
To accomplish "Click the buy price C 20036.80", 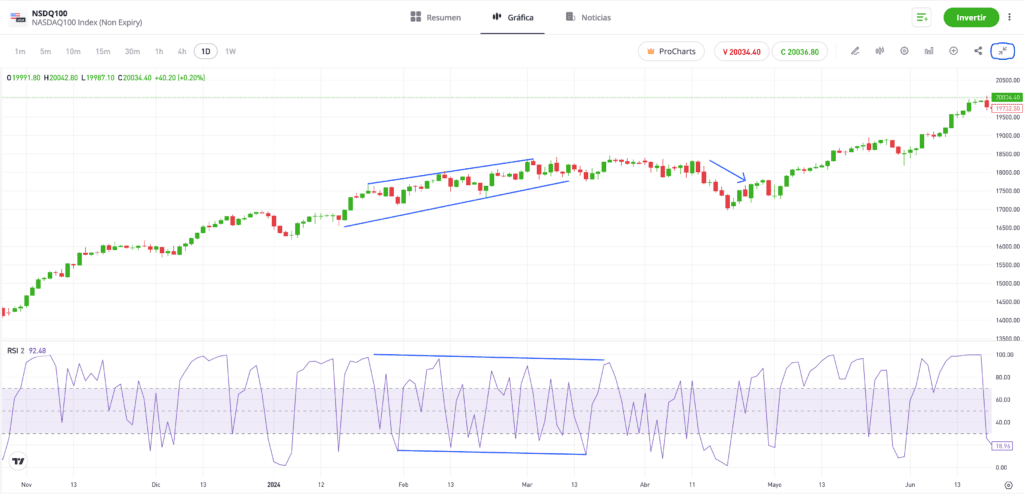I will (x=799, y=52).
